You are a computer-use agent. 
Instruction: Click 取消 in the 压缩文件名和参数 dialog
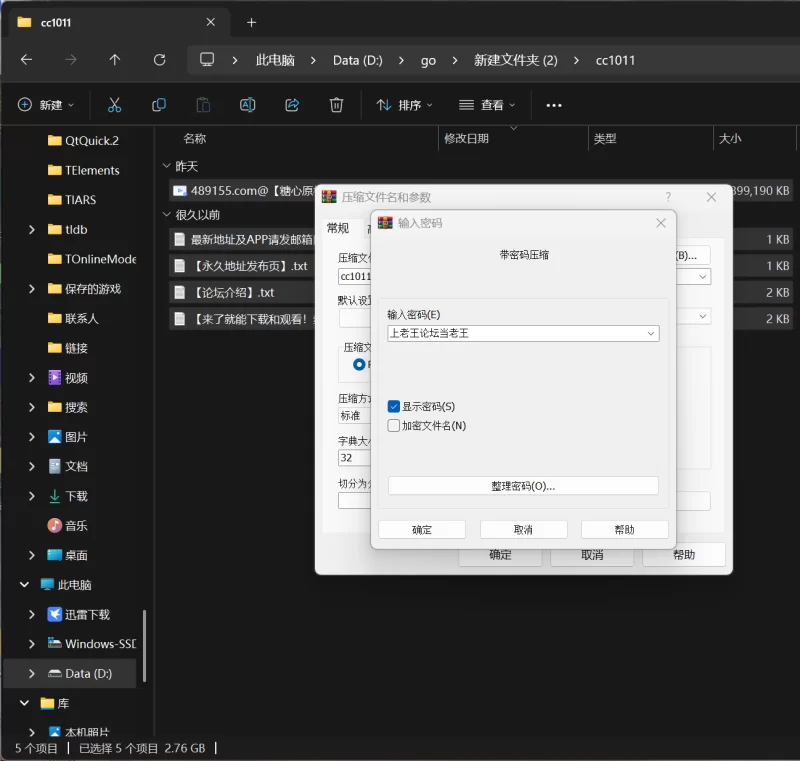(592, 555)
